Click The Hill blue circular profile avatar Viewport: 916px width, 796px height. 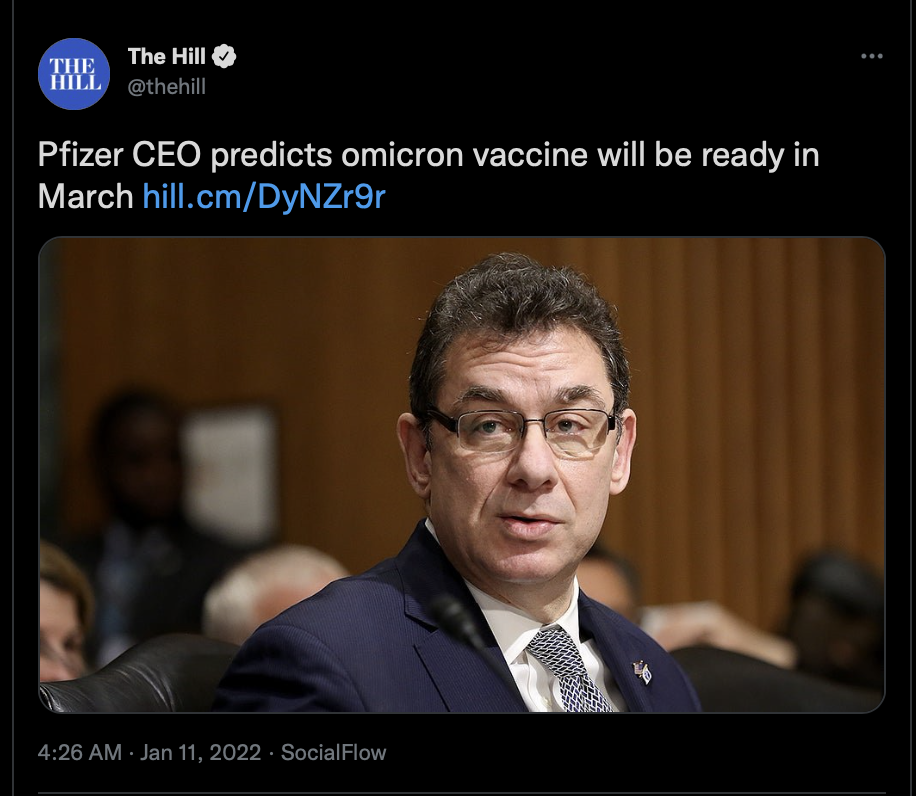pyautogui.click(x=74, y=74)
